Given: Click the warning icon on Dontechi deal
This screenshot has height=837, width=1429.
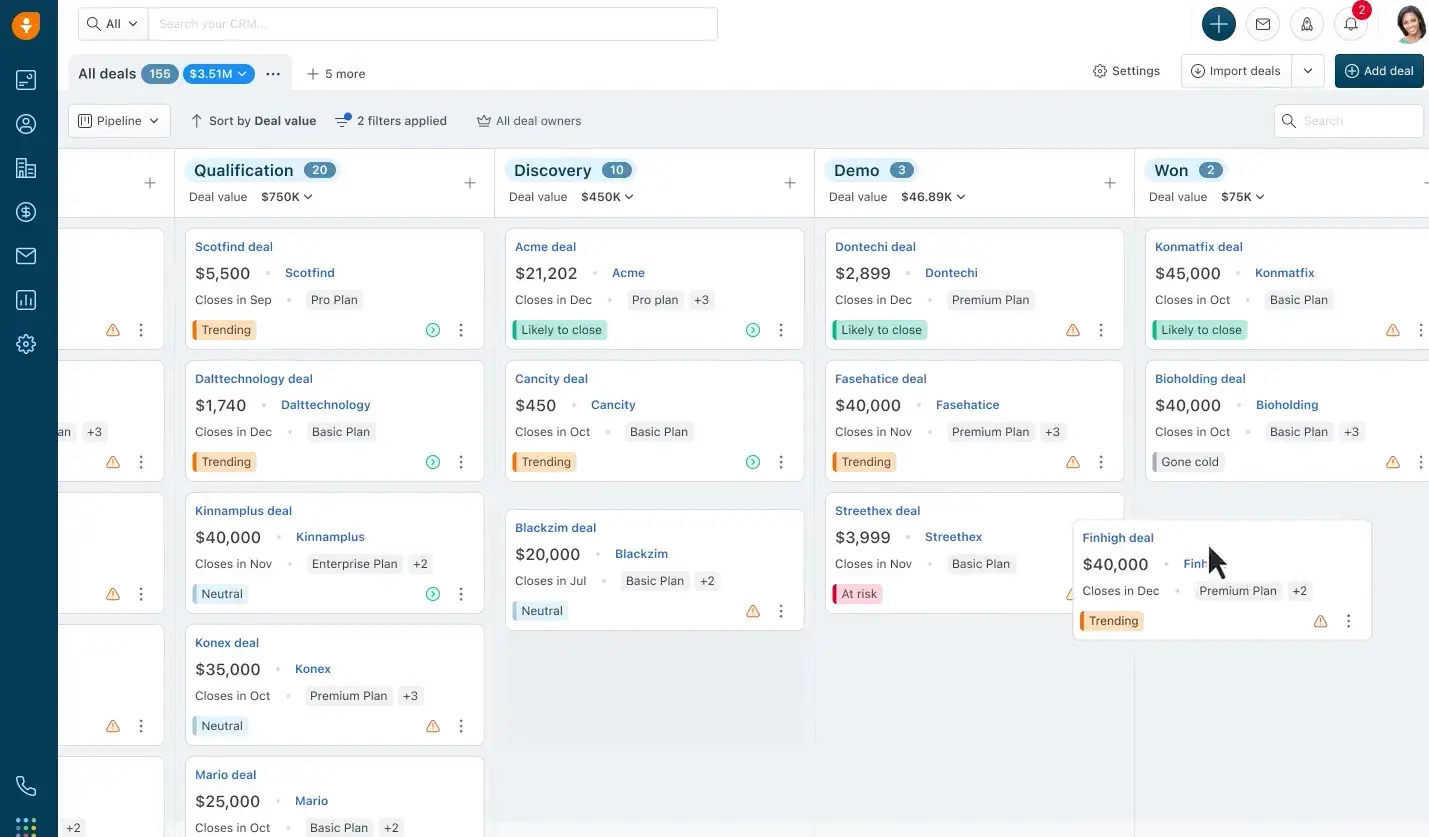Looking at the screenshot, I should tap(1073, 330).
